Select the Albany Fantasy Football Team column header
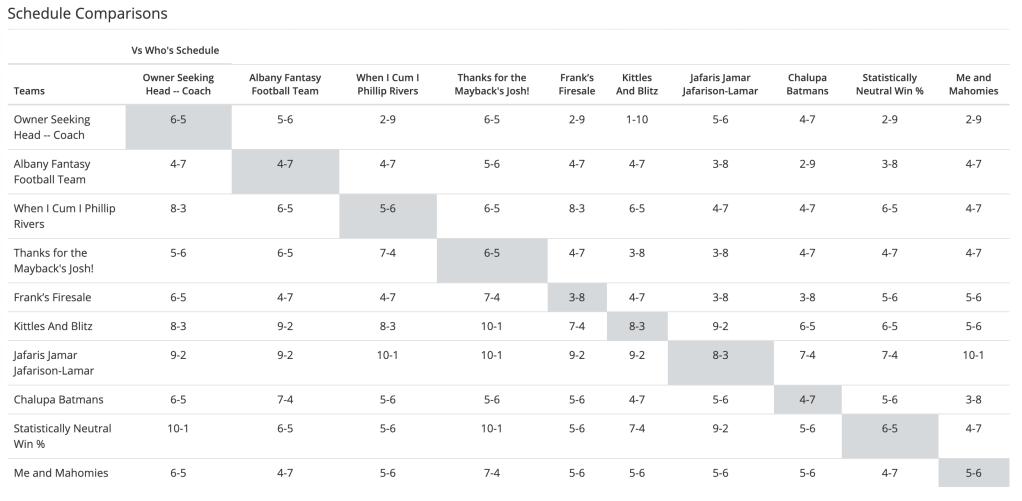This screenshot has height=501, width=1022. pyautogui.click(x=284, y=84)
